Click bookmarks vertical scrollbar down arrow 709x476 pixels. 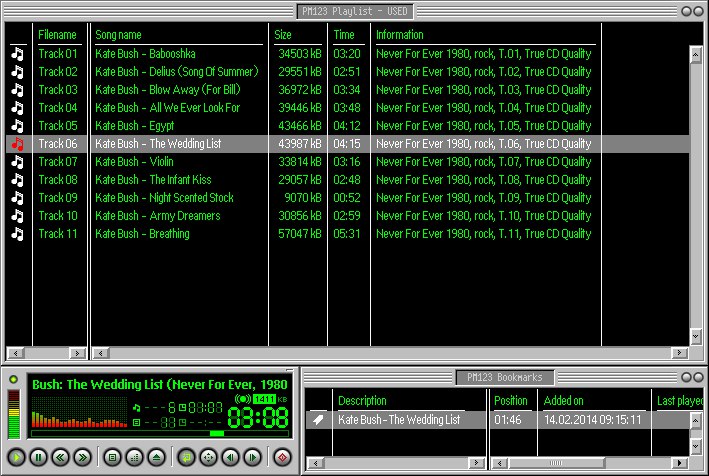(x=695, y=447)
